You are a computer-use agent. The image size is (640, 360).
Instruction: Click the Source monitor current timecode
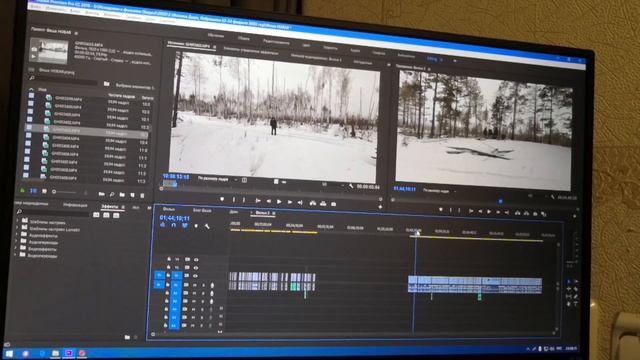coord(176,176)
